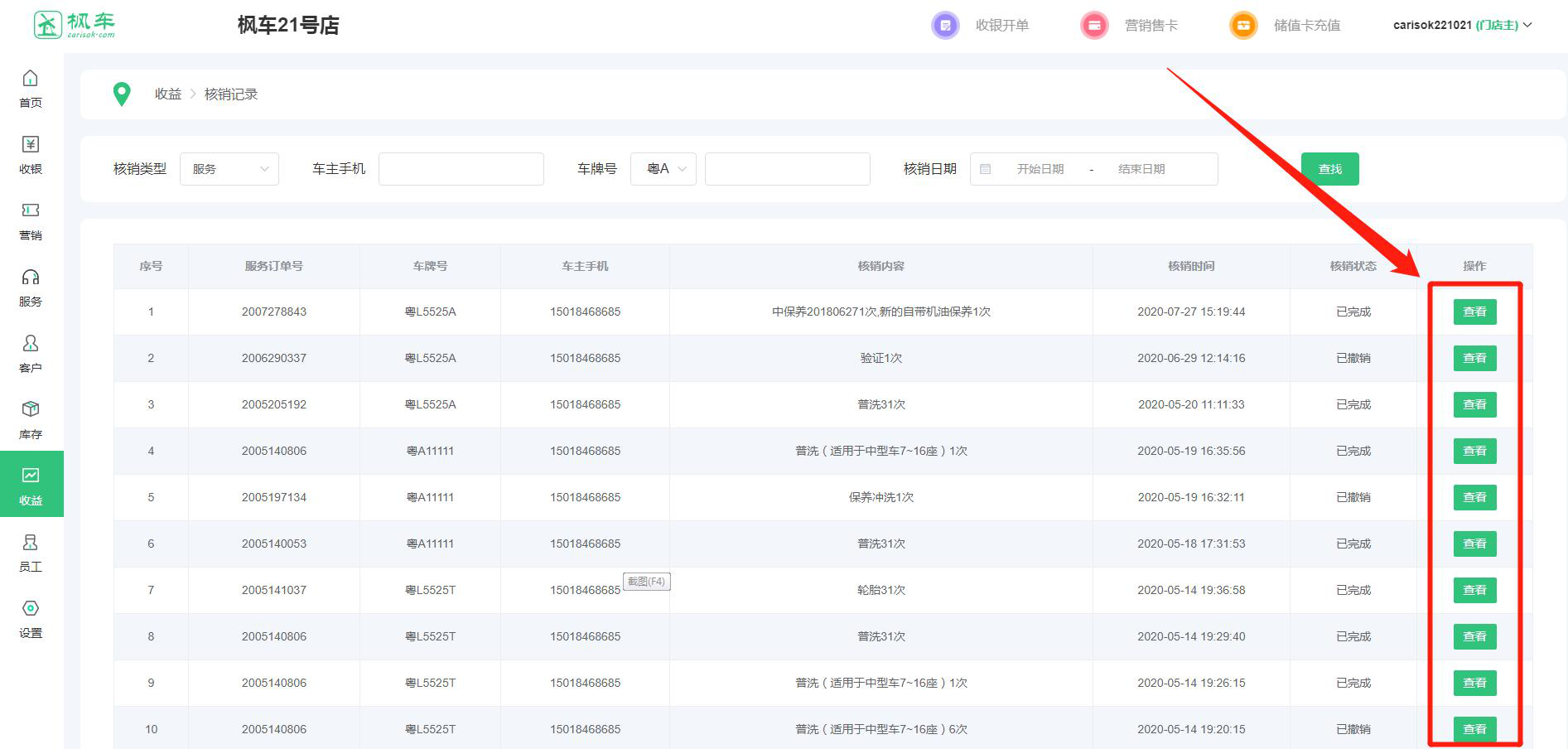View details of order 2006290337

[1475, 358]
